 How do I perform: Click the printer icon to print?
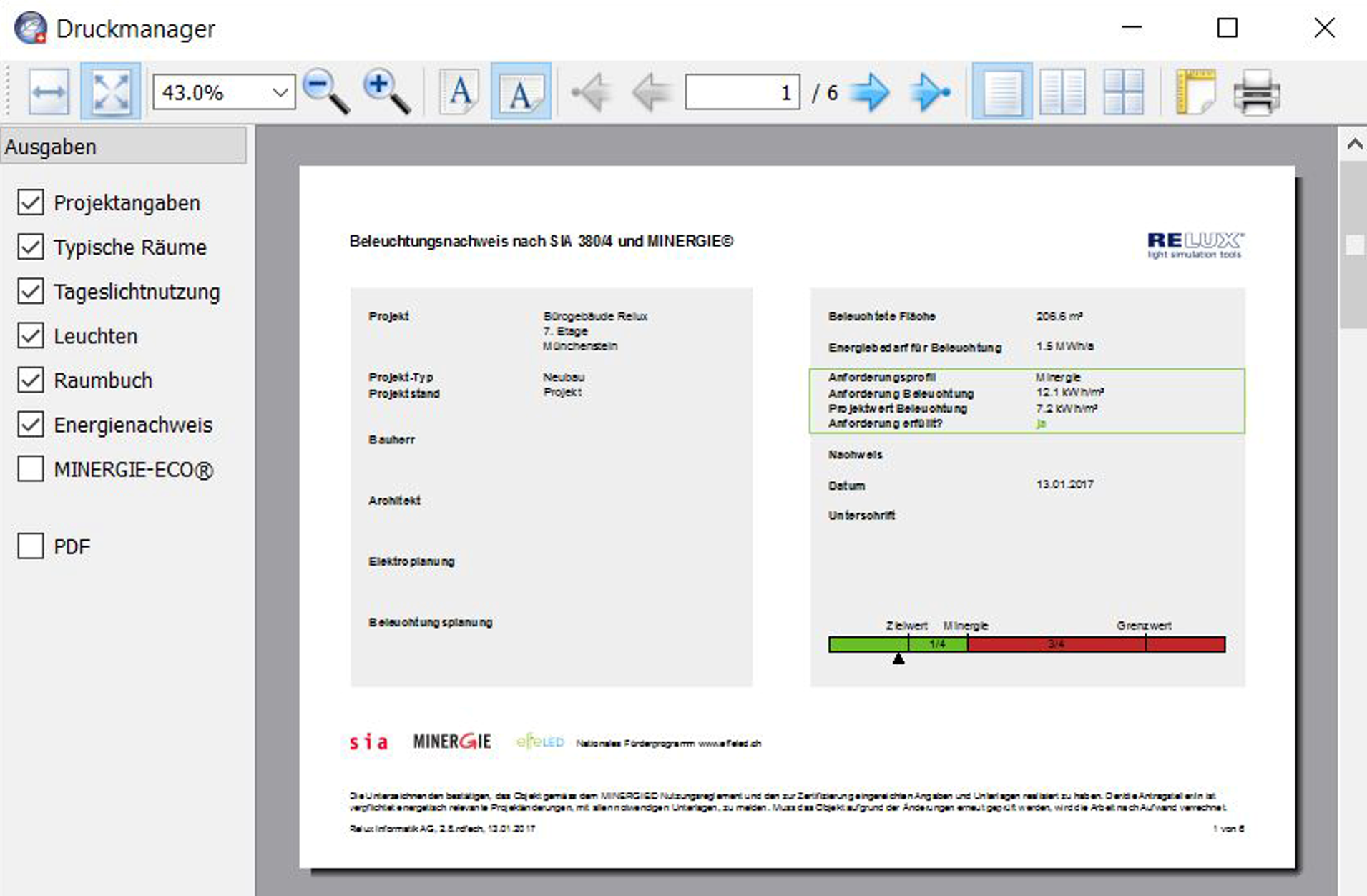pyautogui.click(x=1257, y=92)
